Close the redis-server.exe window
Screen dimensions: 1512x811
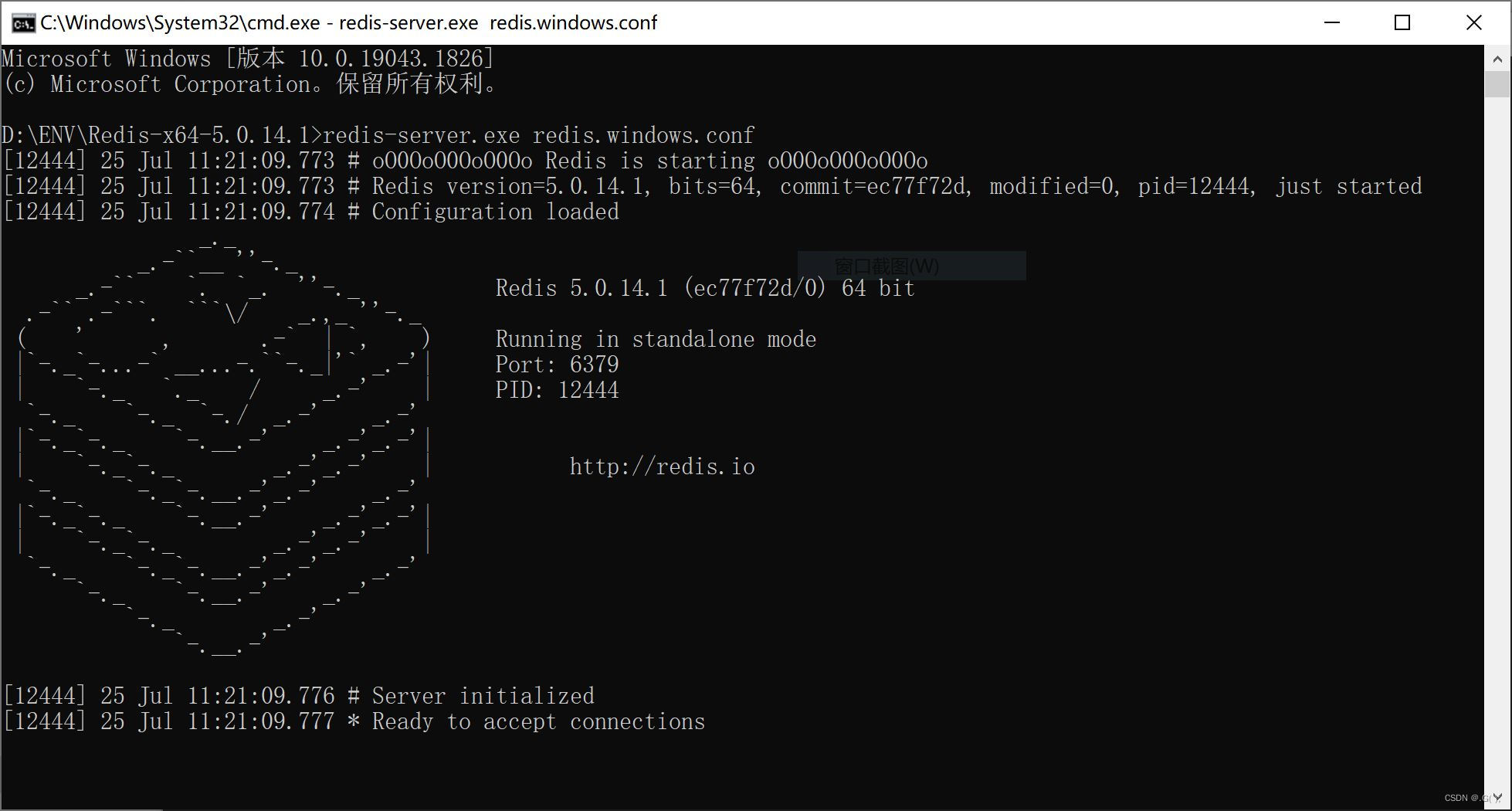coord(1474,22)
